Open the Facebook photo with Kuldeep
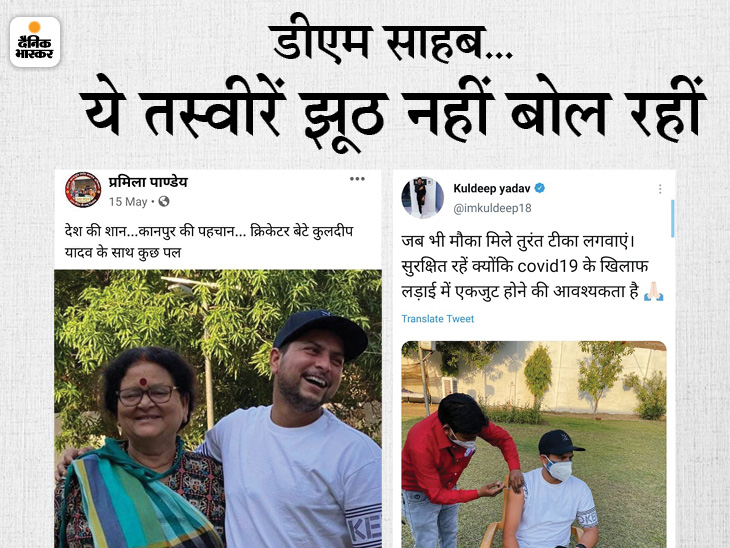This screenshot has width=730, height=548. [218, 409]
